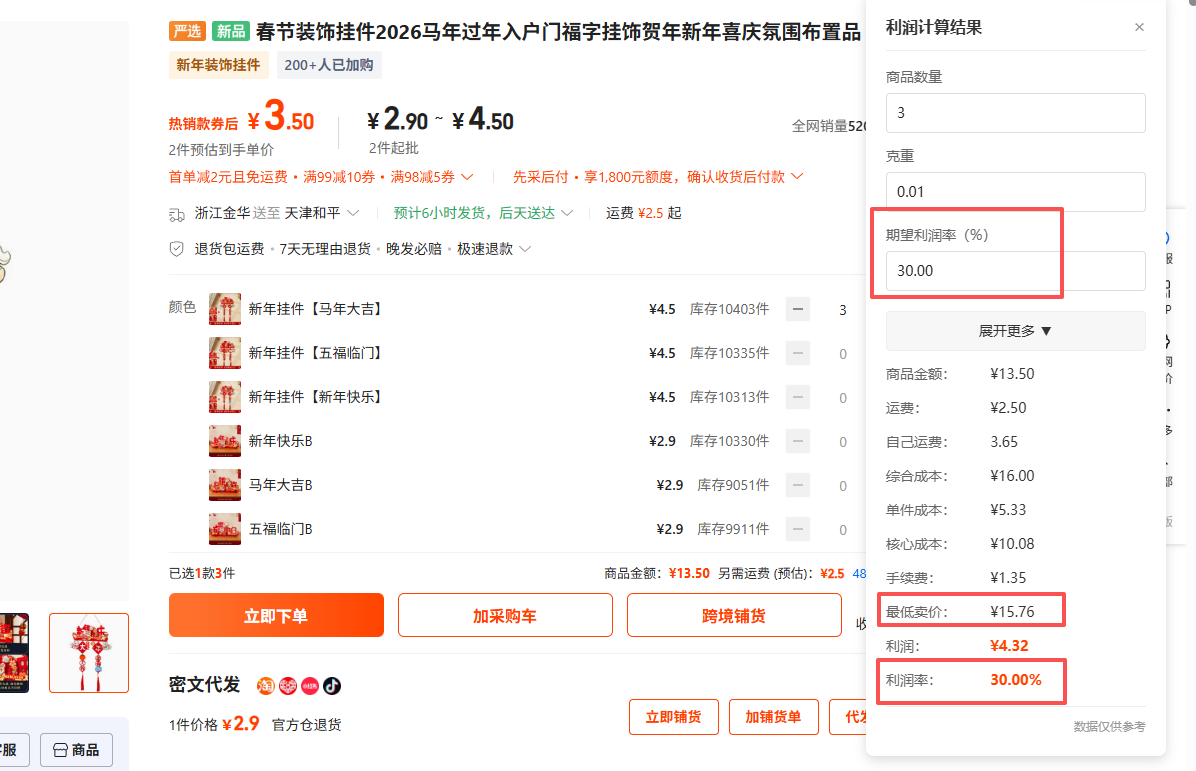The width and height of the screenshot is (1196, 771).
Task: Click the 跨境铺货 button
Action: point(734,615)
